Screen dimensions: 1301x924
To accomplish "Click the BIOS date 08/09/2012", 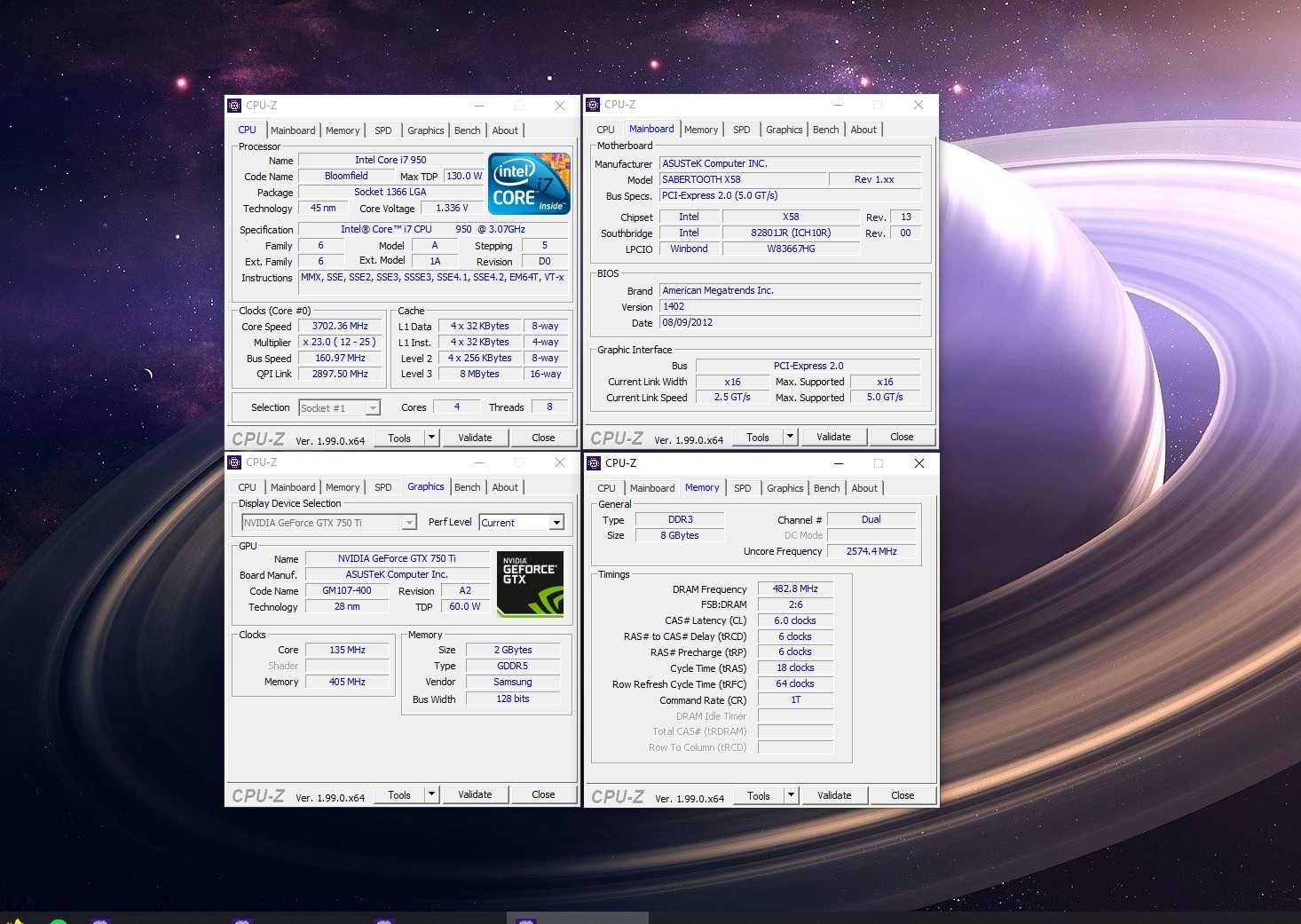I will (791, 323).
